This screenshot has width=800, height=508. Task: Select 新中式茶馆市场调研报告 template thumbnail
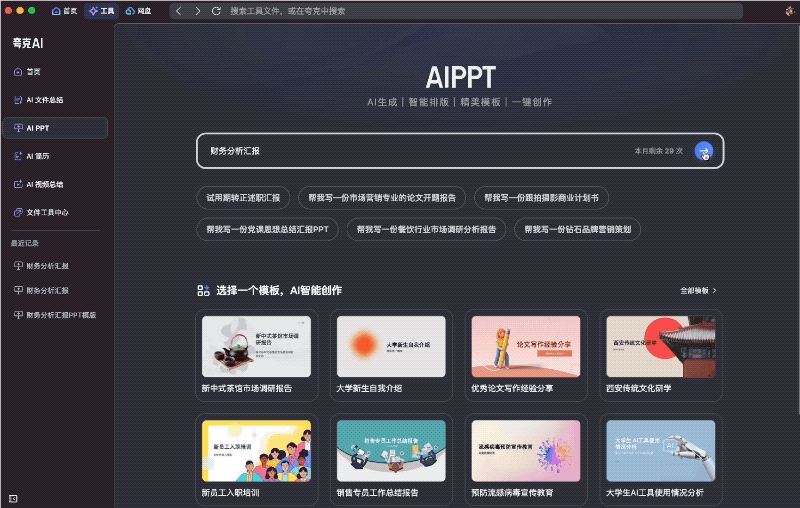(x=256, y=347)
